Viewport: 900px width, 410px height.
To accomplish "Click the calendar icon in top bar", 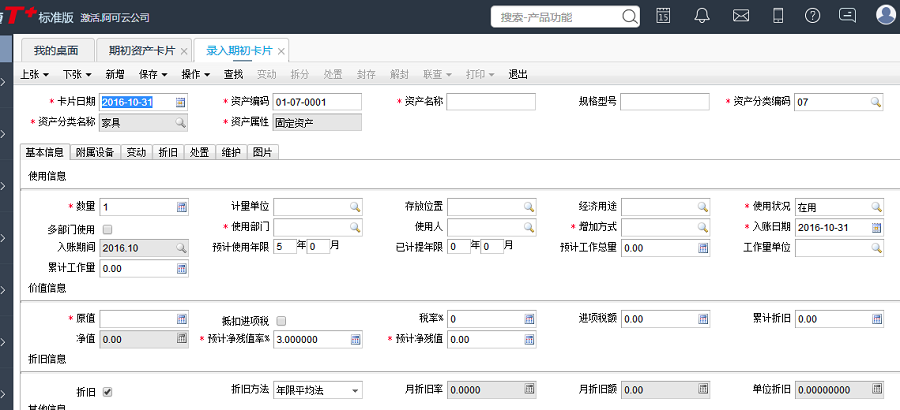I will point(663,15).
